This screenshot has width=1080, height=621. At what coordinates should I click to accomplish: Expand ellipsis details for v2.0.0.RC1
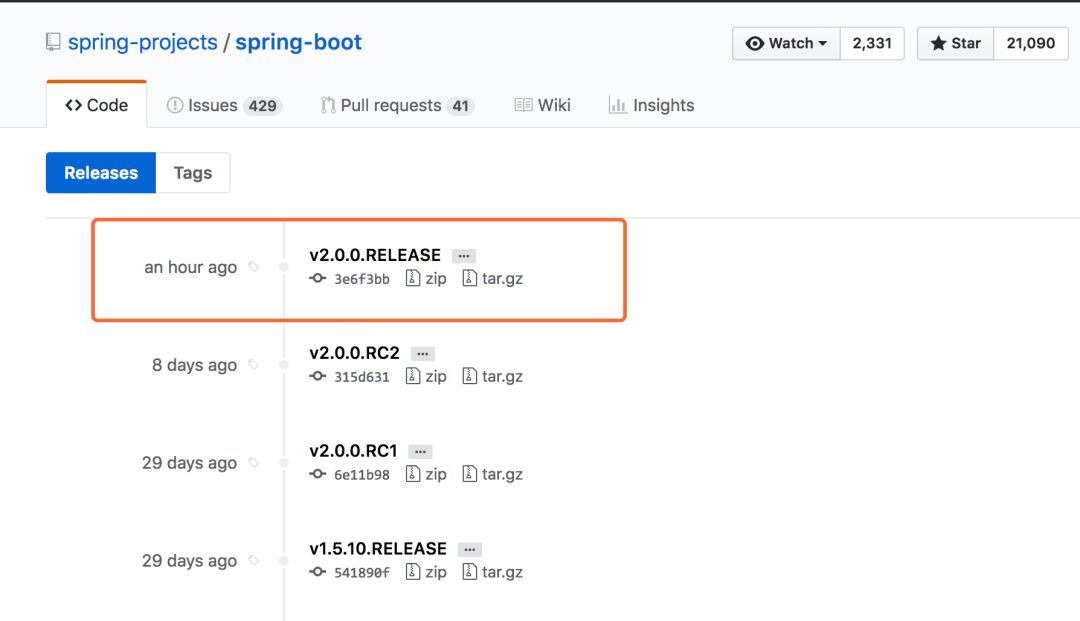point(420,451)
